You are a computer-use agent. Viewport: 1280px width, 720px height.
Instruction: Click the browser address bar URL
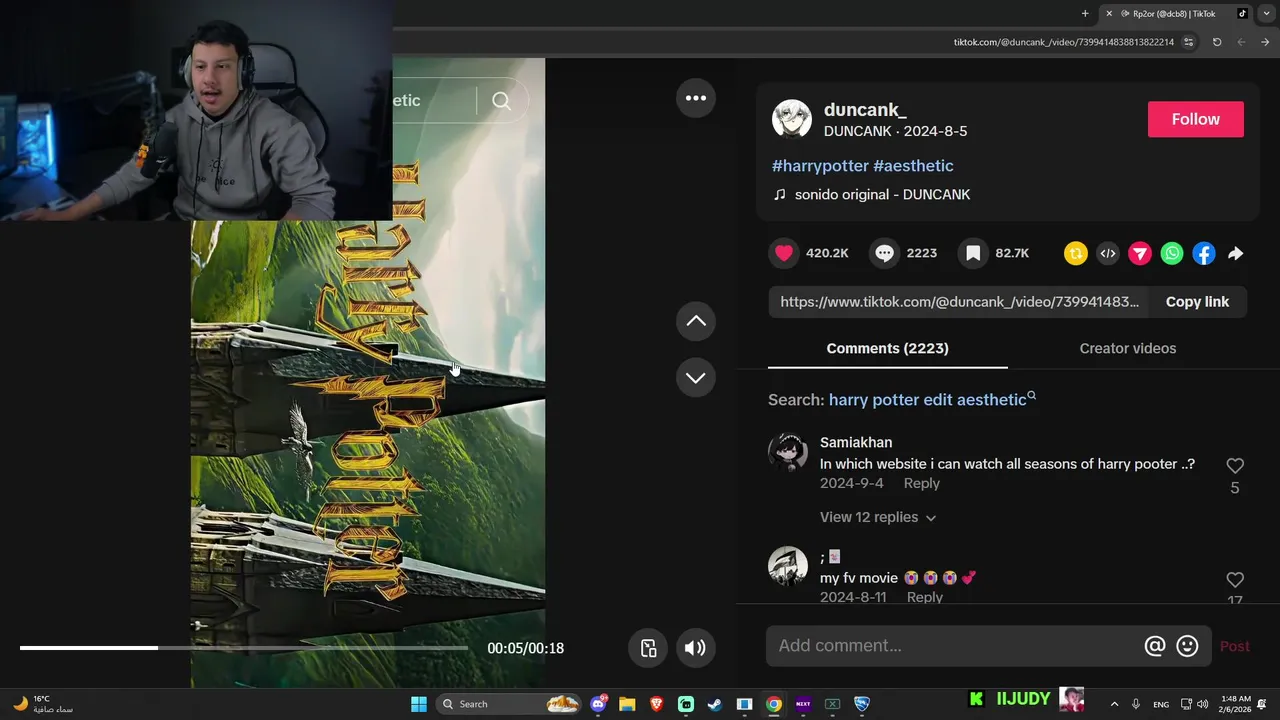(x=1063, y=42)
